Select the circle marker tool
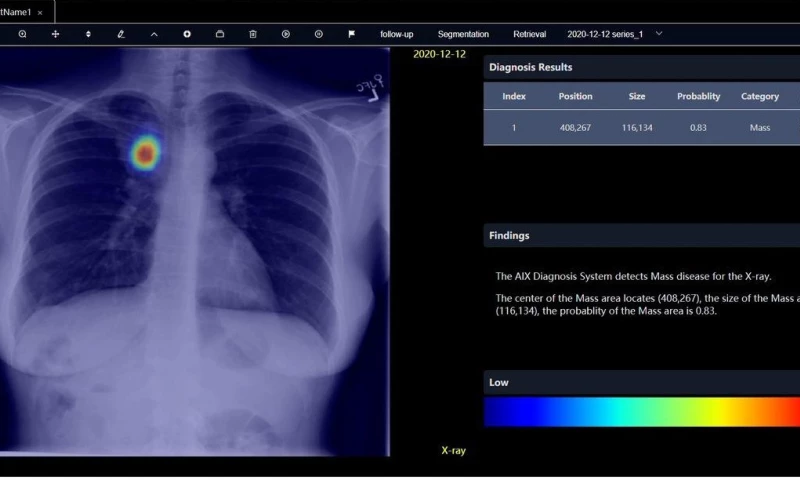Image resolution: width=800 pixels, height=480 pixels. point(187,34)
